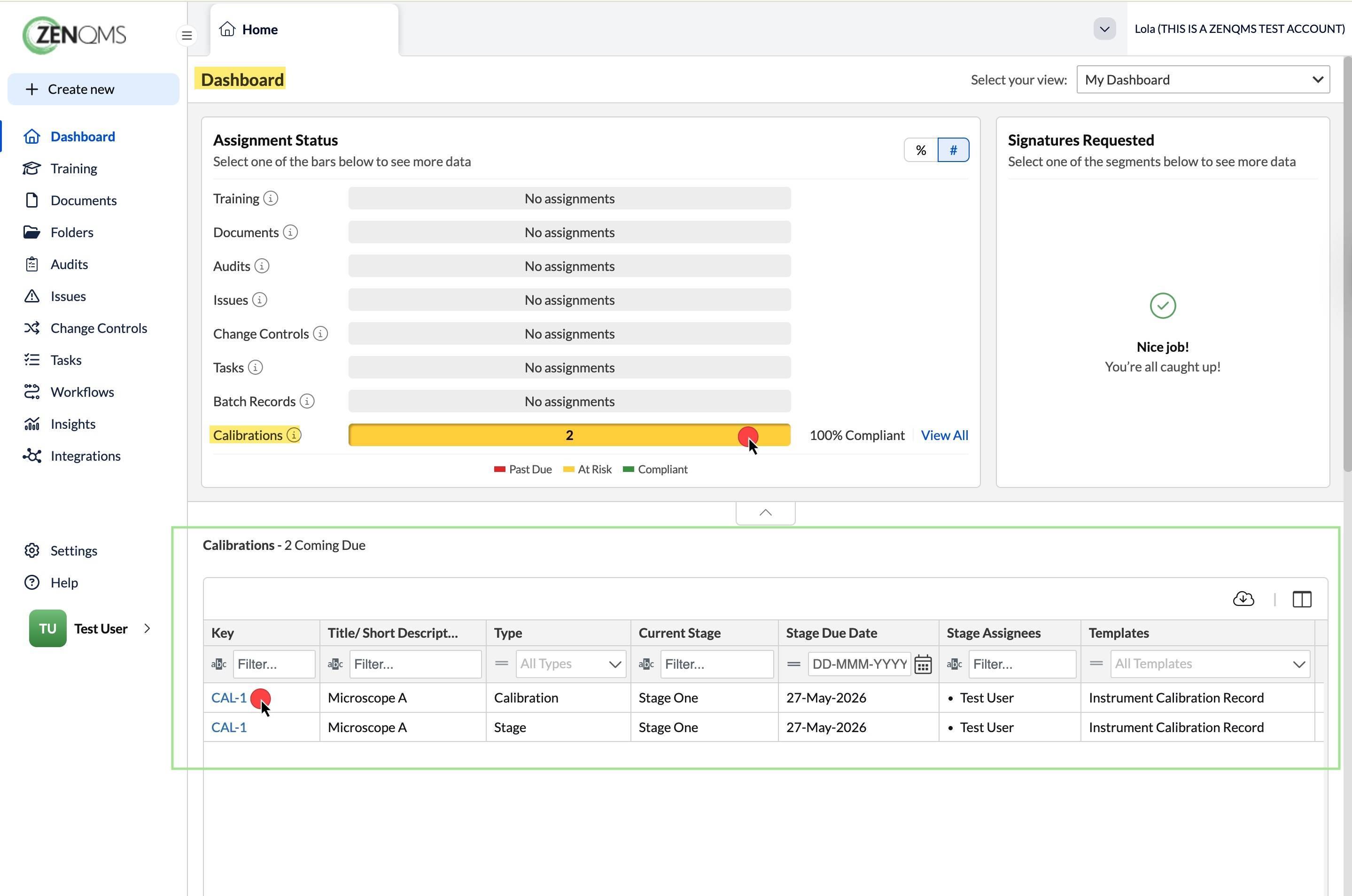Click the Stage Assignees filter input
The height and width of the screenshot is (896, 1352).
[x=1022, y=664]
